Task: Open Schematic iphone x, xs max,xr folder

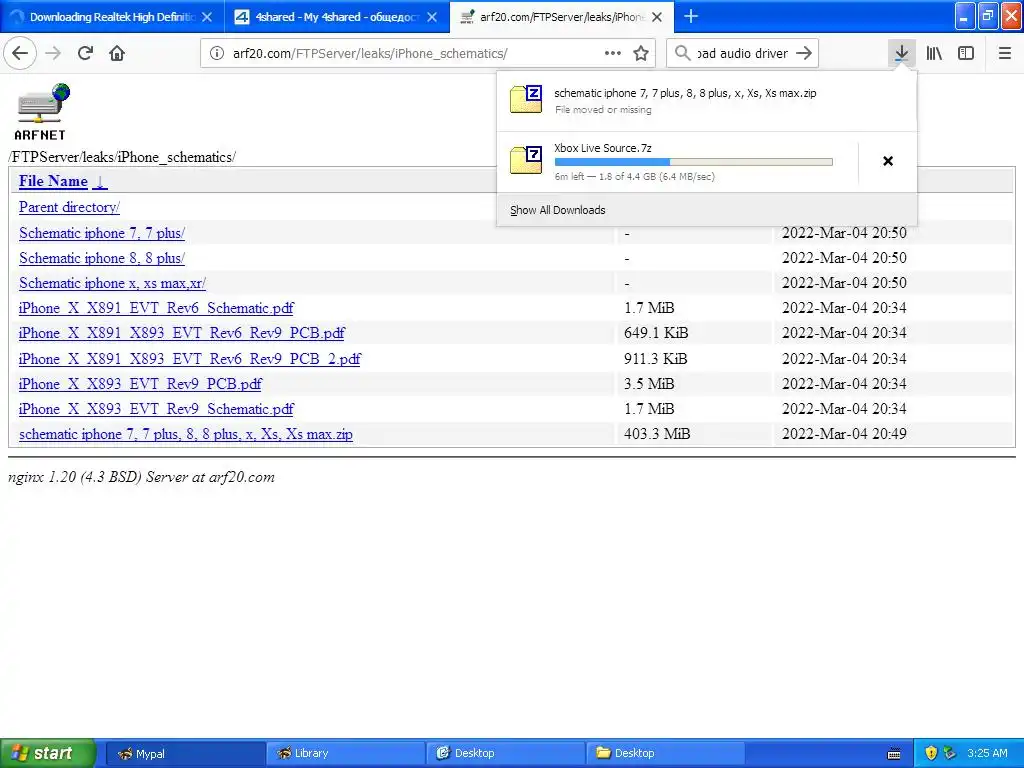Action: point(112,283)
